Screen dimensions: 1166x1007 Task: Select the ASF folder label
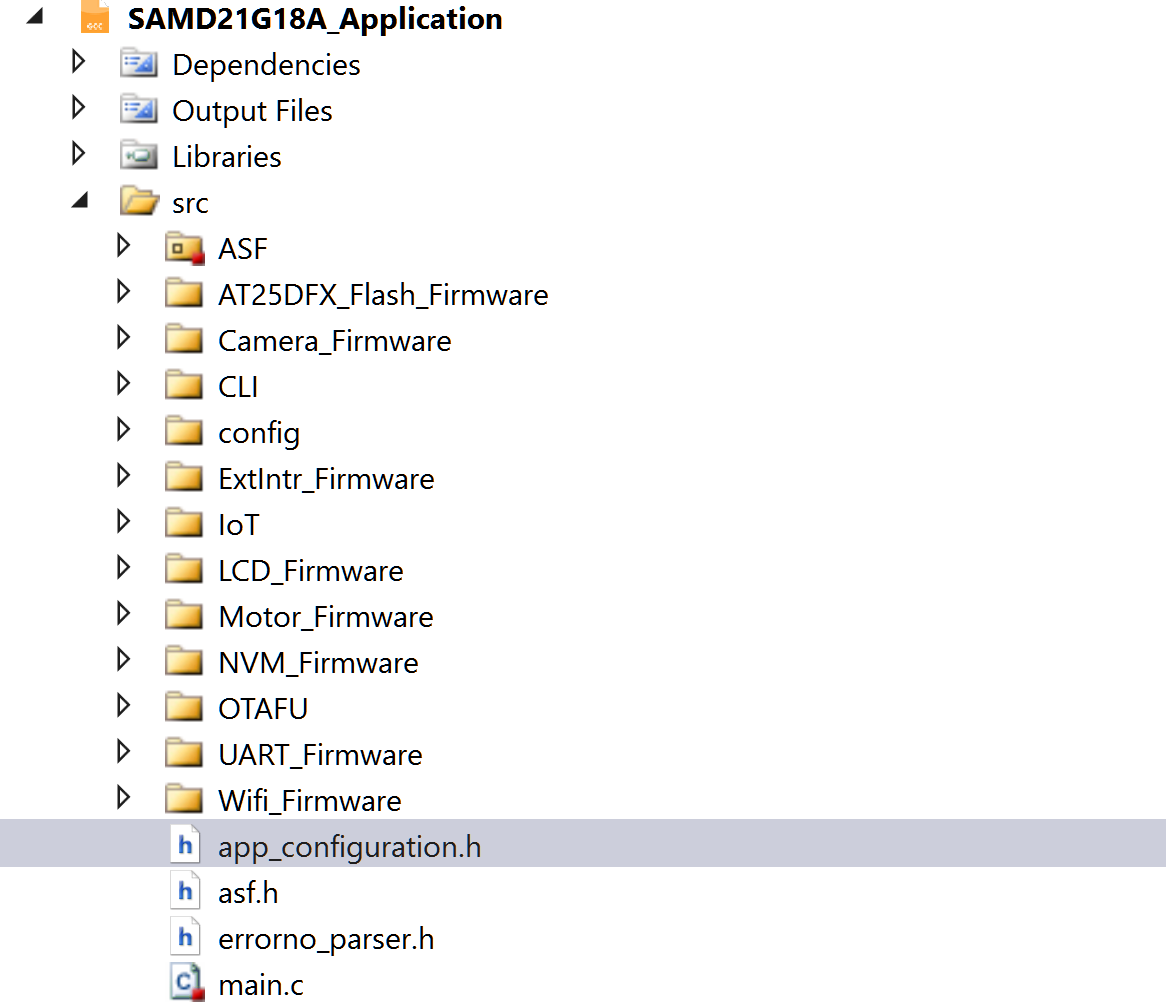coord(242,249)
